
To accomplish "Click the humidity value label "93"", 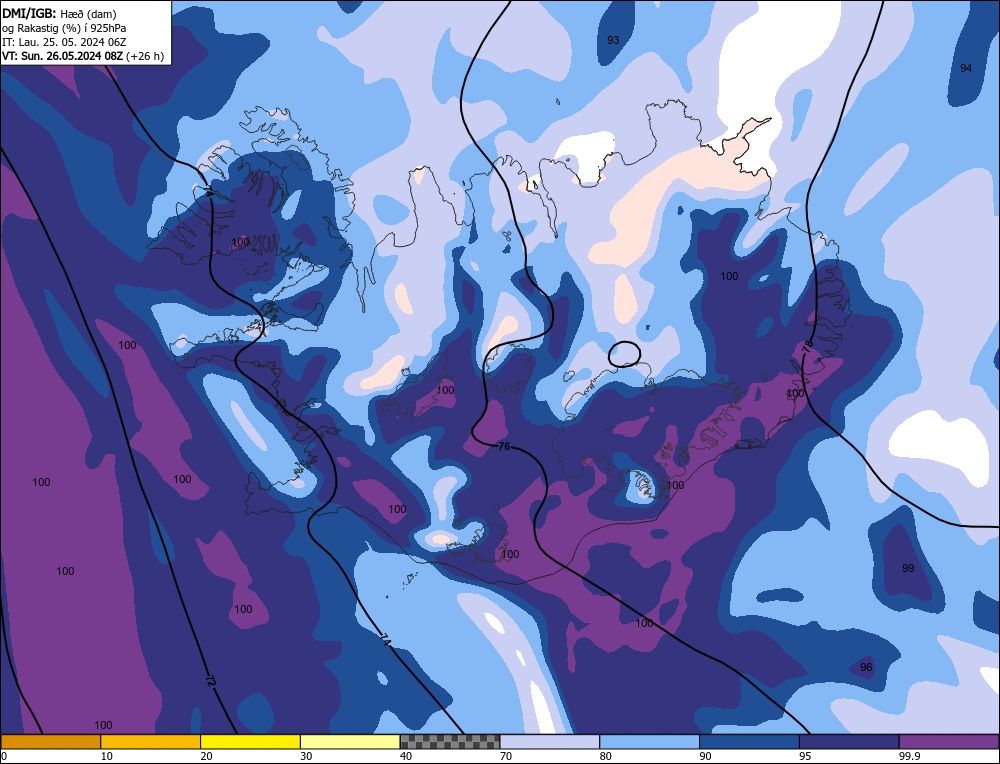I will pyautogui.click(x=613, y=40).
